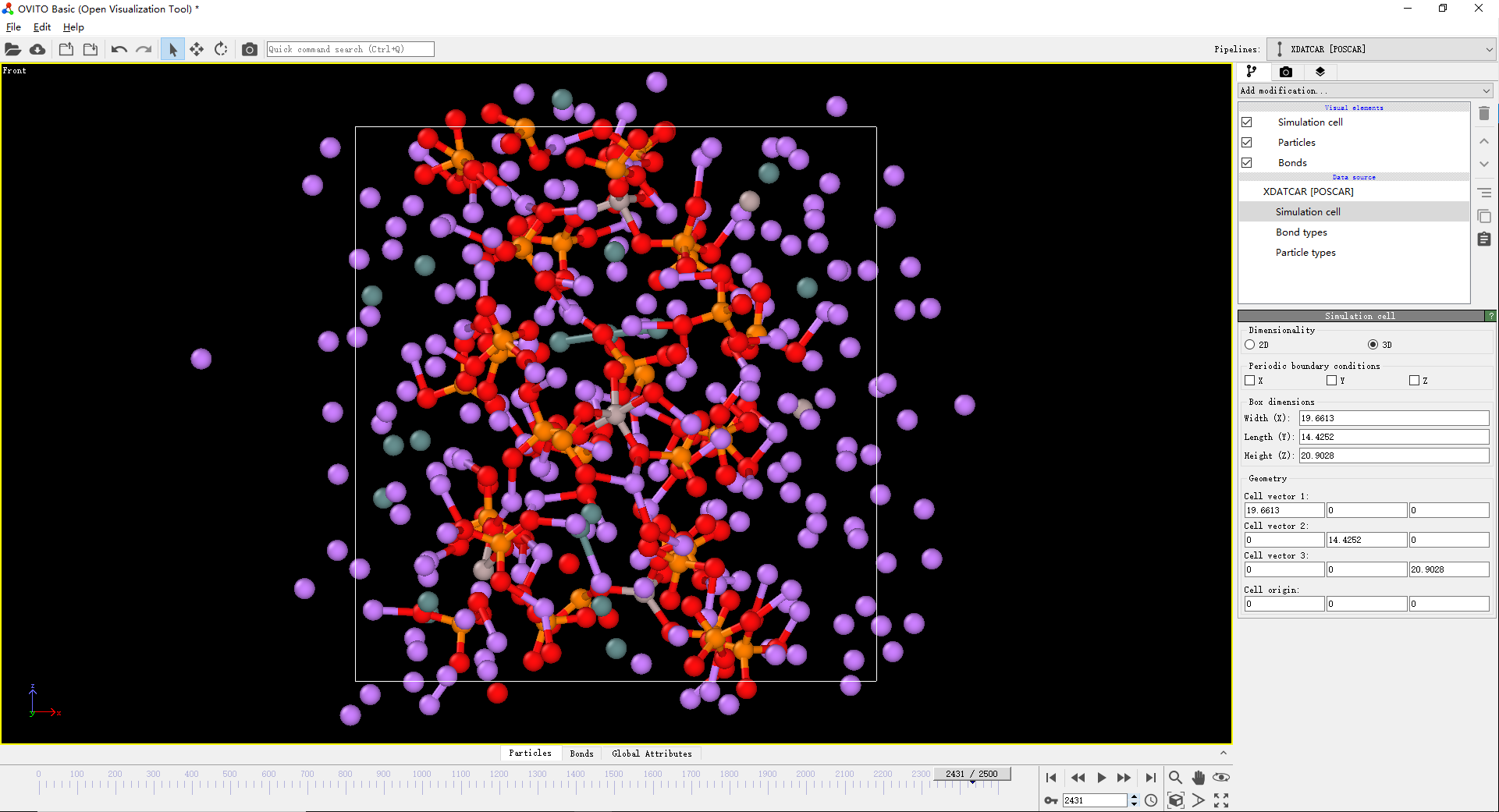1499x812 pixels.
Task: Switch to the Bonds tab at the bottom
Action: tap(581, 753)
